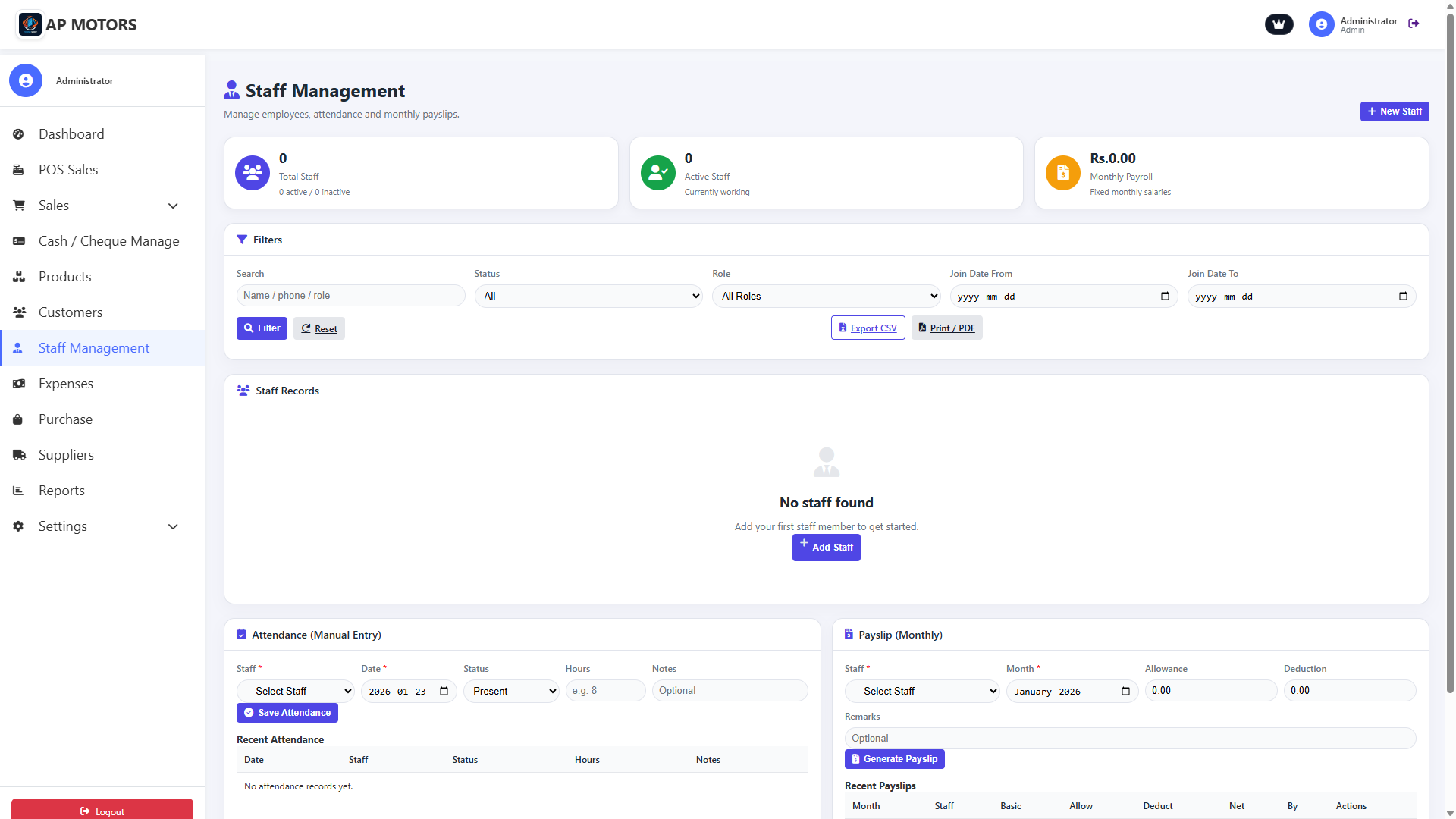Screen dimensions: 1456x819
Task: Open attendance Select Staff dropdown
Action: click(x=296, y=691)
